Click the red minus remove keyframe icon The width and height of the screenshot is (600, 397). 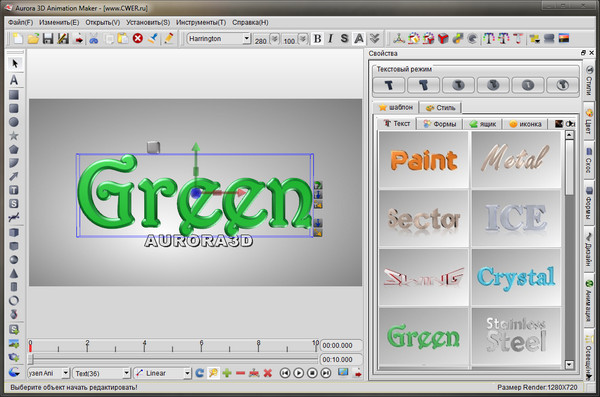click(x=240, y=373)
